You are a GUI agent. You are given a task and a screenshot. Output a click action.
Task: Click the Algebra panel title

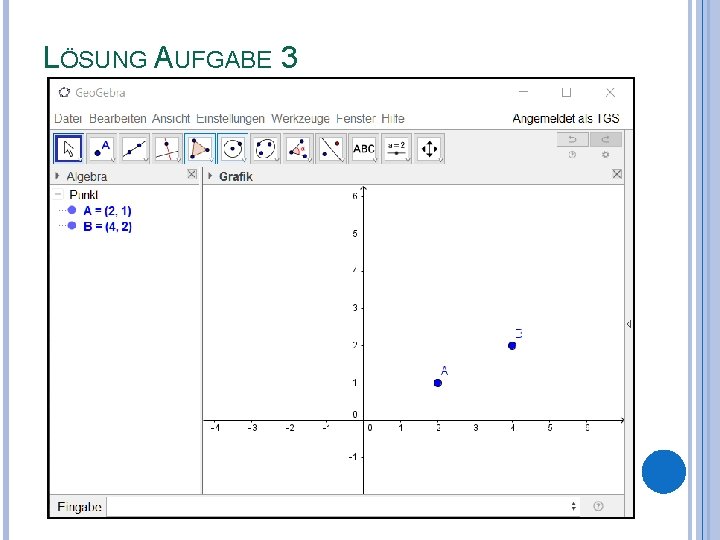[x=87, y=176]
